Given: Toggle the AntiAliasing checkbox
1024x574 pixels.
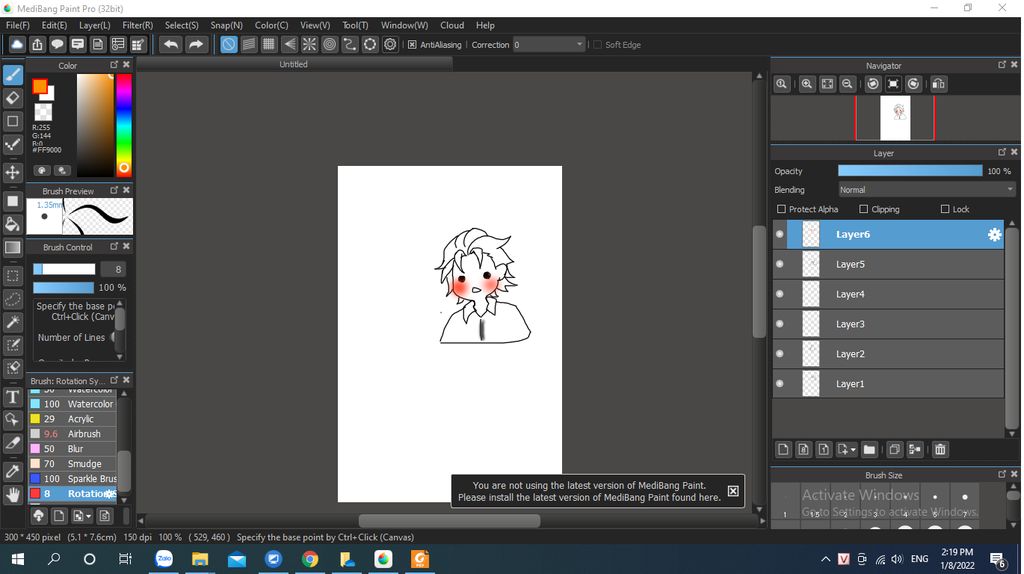Looking at the screenshot, I should coord(412,44).
